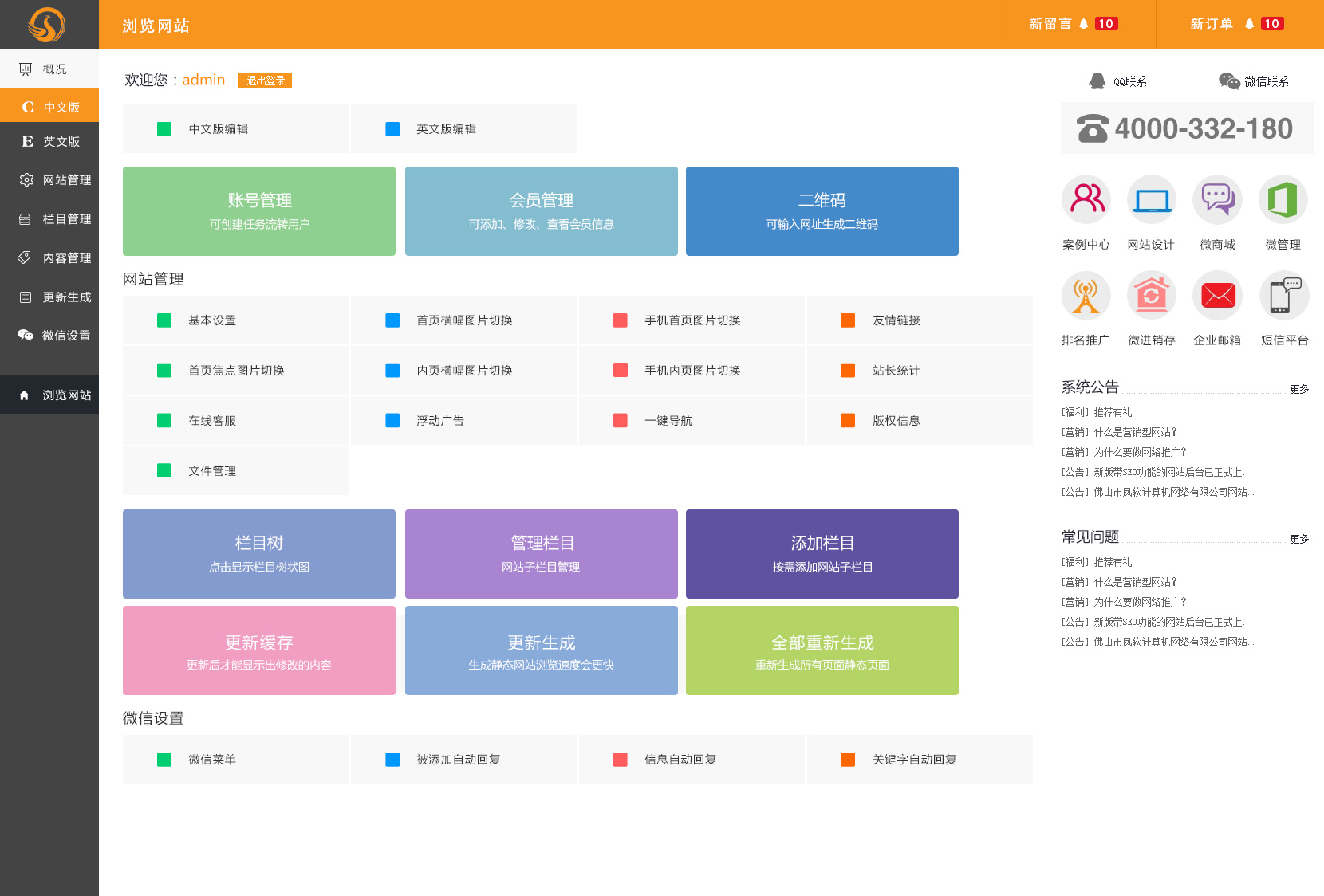Open the 账号管理 green tile
Screen dimensions: 1324x896
click(x=259, y=211)
